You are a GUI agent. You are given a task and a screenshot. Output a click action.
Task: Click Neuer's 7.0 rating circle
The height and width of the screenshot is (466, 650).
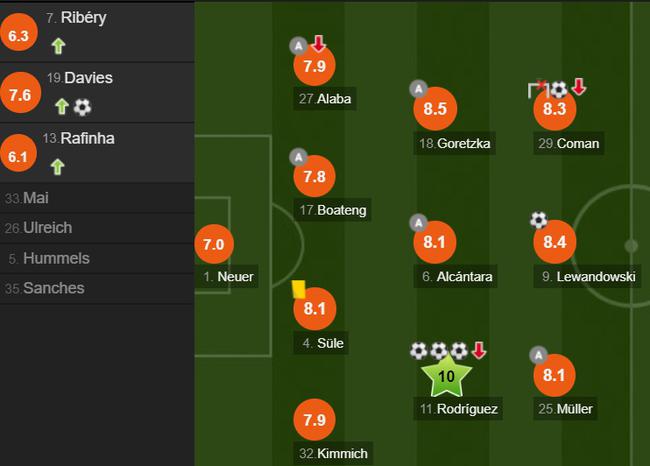(214, 244)
